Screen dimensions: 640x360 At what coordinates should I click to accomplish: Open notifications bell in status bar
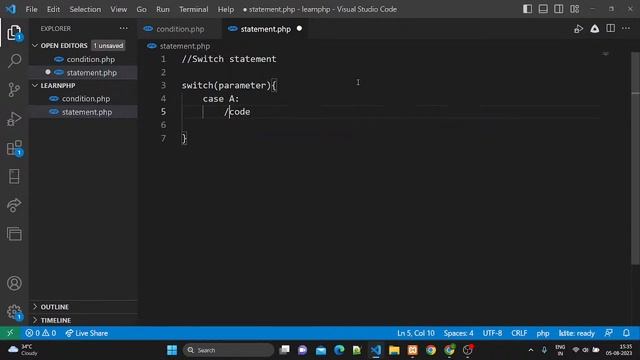626,333
